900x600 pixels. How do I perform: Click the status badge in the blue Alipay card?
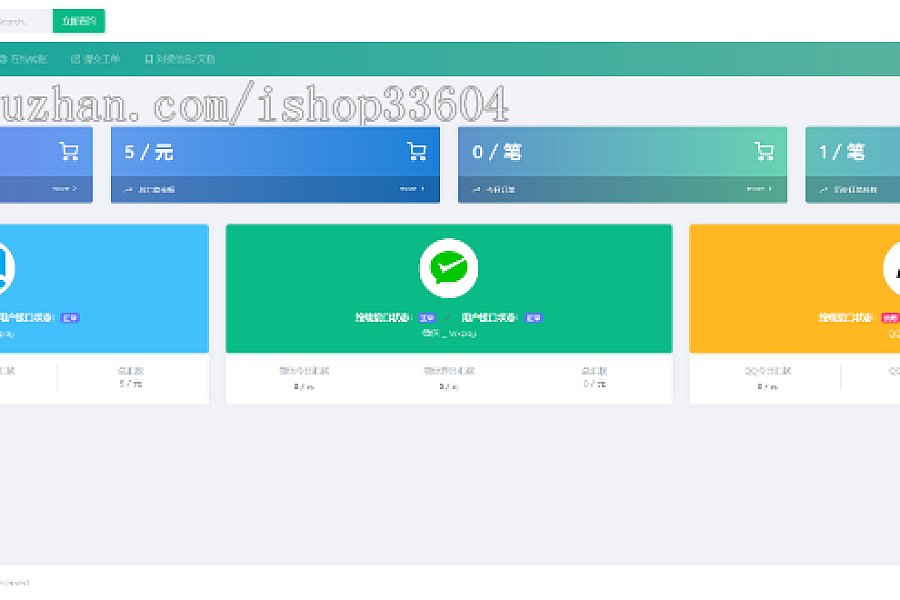[70, 318]
